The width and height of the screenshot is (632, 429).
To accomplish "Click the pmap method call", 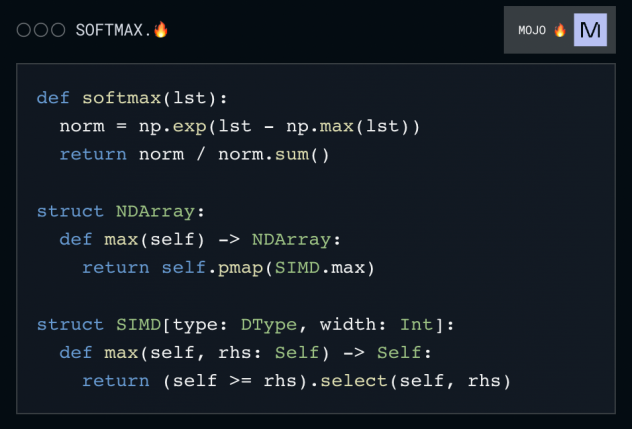I will [x=231, y=268].
